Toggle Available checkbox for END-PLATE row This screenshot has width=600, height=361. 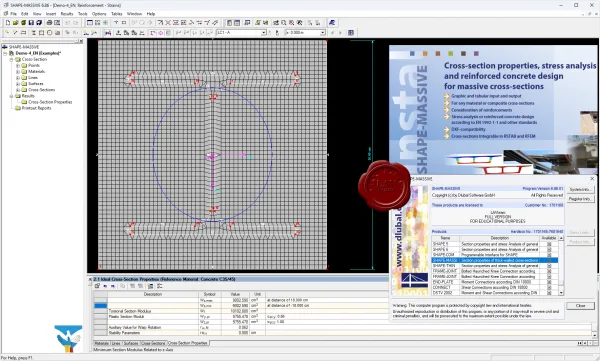point(549,282)
